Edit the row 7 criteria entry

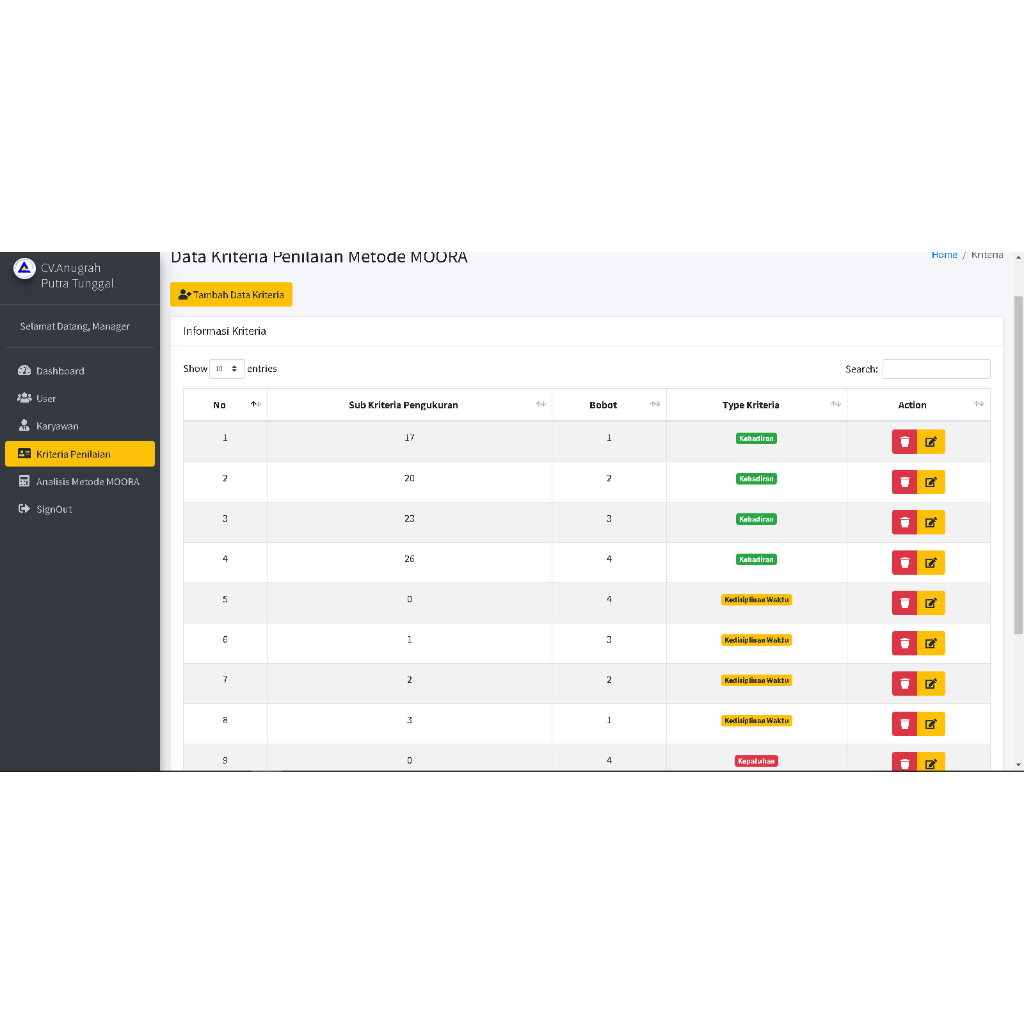931,684
